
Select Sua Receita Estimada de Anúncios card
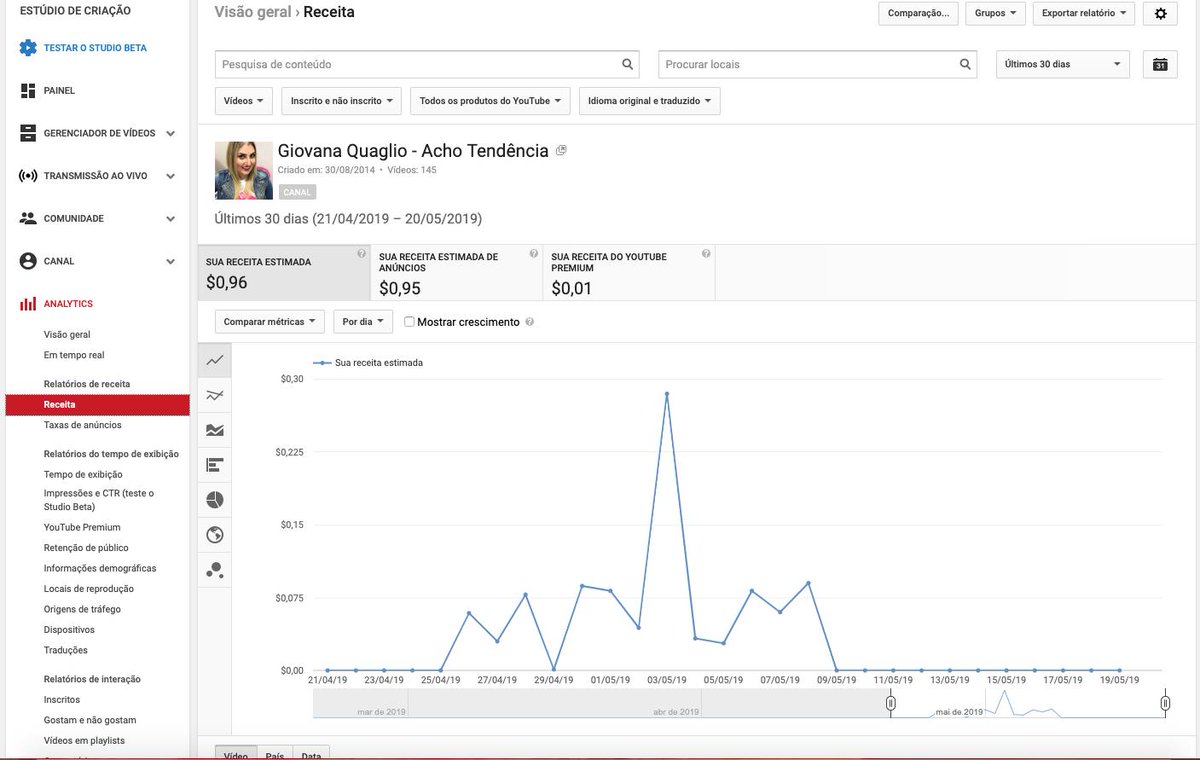457,272
